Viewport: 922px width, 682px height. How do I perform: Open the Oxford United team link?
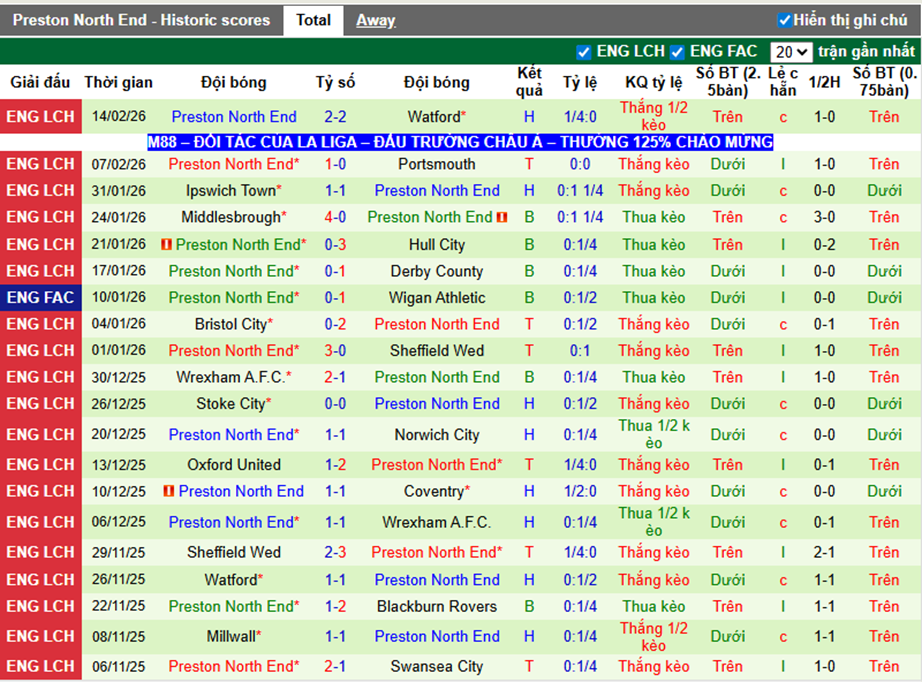point(234,464)
